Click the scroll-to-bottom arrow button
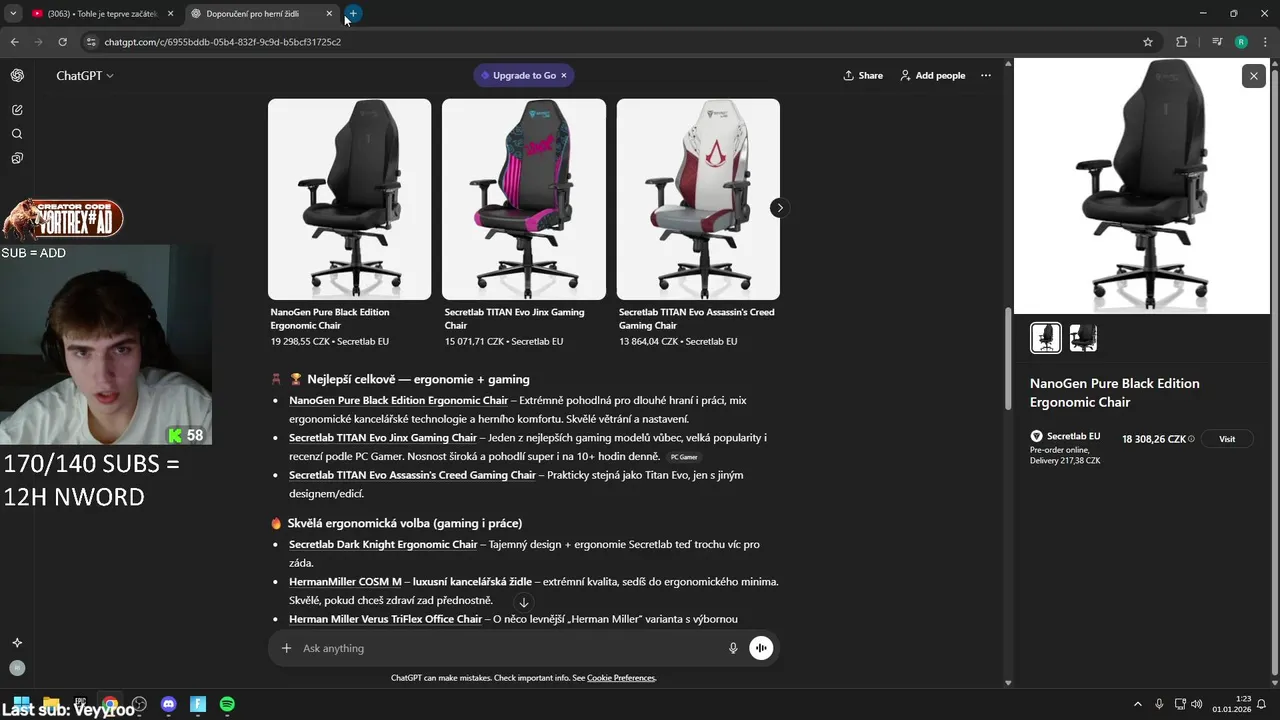Screen dimensions: 1280x720 coord(523,602)
